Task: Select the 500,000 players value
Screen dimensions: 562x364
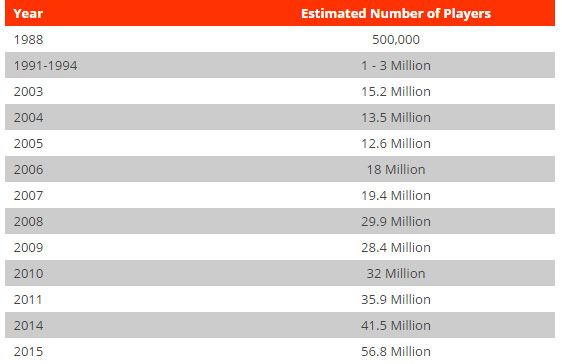Action: tap(396, 39)
